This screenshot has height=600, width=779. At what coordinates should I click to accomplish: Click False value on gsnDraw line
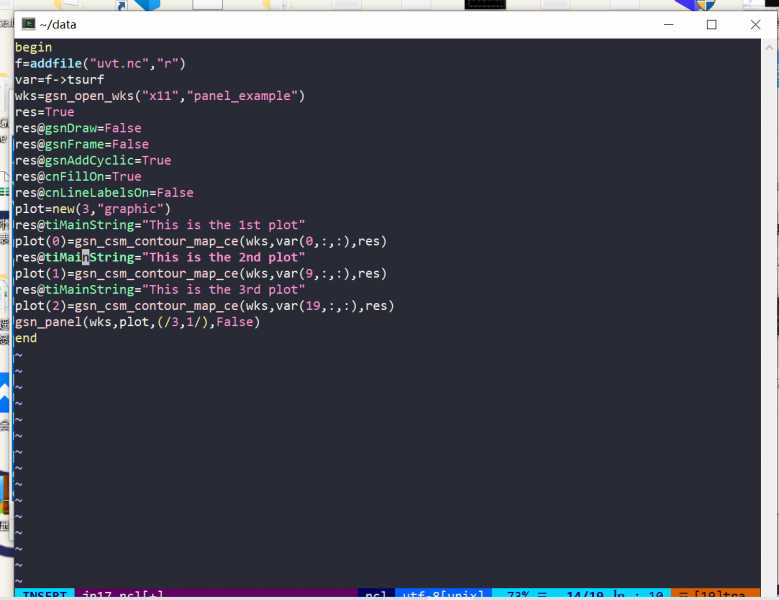[122, 128]
